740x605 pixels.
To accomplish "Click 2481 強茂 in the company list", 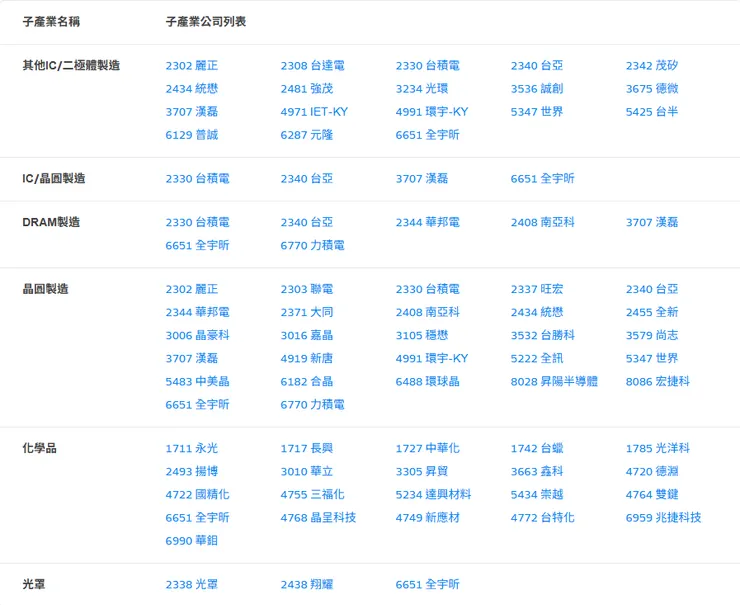I will pos(307,89).
